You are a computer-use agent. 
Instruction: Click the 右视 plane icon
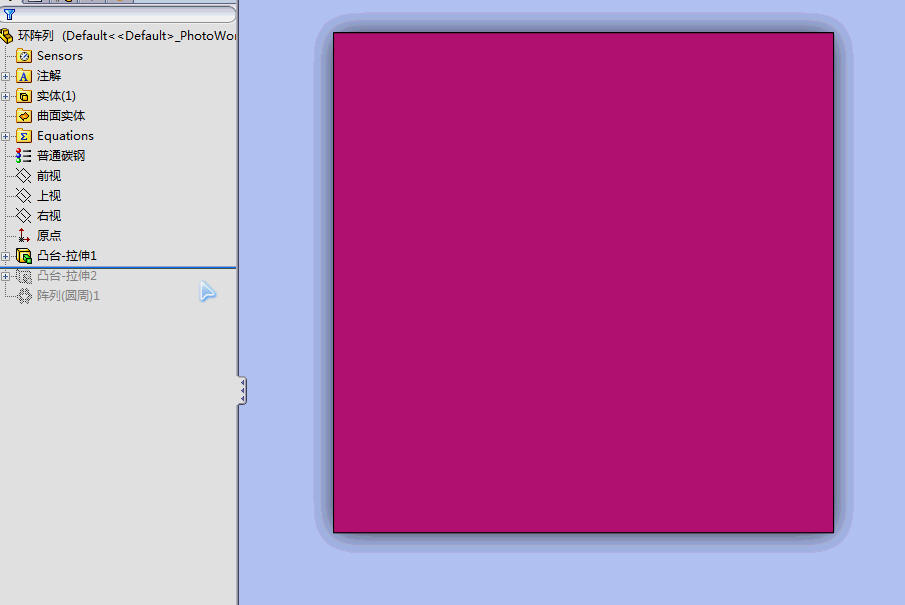[x=24, y=216]
